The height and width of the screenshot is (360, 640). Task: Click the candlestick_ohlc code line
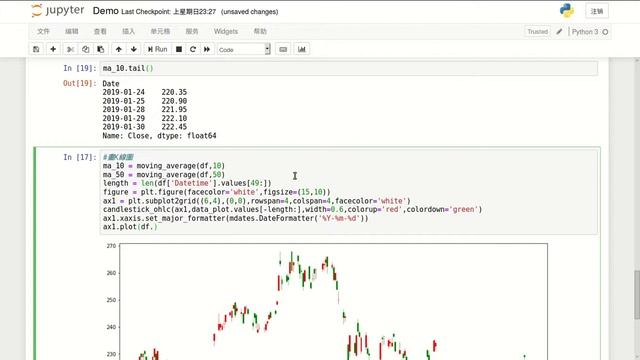point(292,209)
